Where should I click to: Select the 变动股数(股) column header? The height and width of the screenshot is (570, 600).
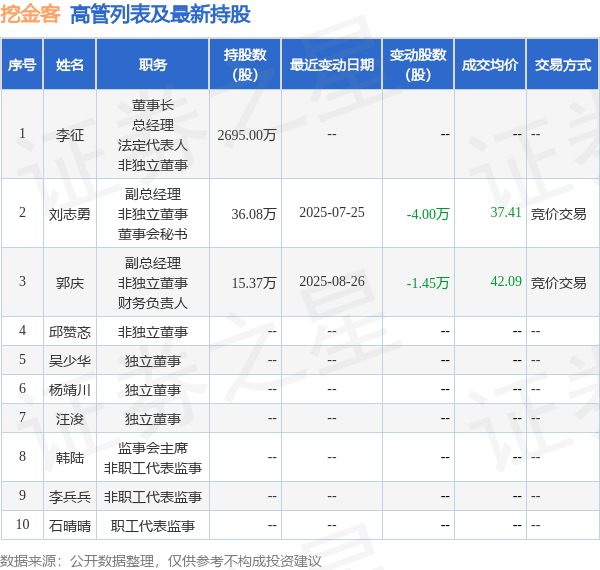(x=418, y=64)
